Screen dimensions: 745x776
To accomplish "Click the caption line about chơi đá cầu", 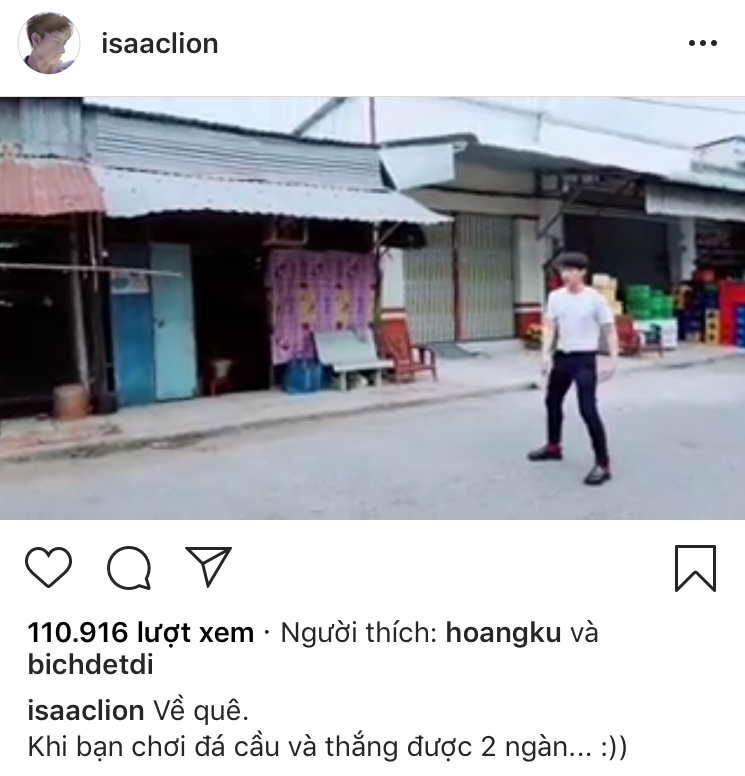I will (x=327, y=748).
